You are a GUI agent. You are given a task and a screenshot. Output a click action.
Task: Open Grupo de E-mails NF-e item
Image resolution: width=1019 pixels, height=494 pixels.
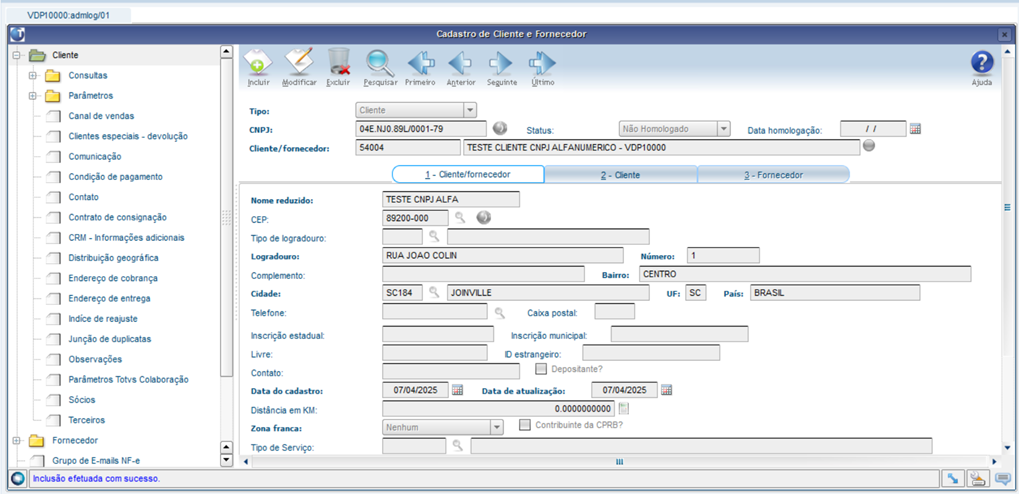(96, 460)
